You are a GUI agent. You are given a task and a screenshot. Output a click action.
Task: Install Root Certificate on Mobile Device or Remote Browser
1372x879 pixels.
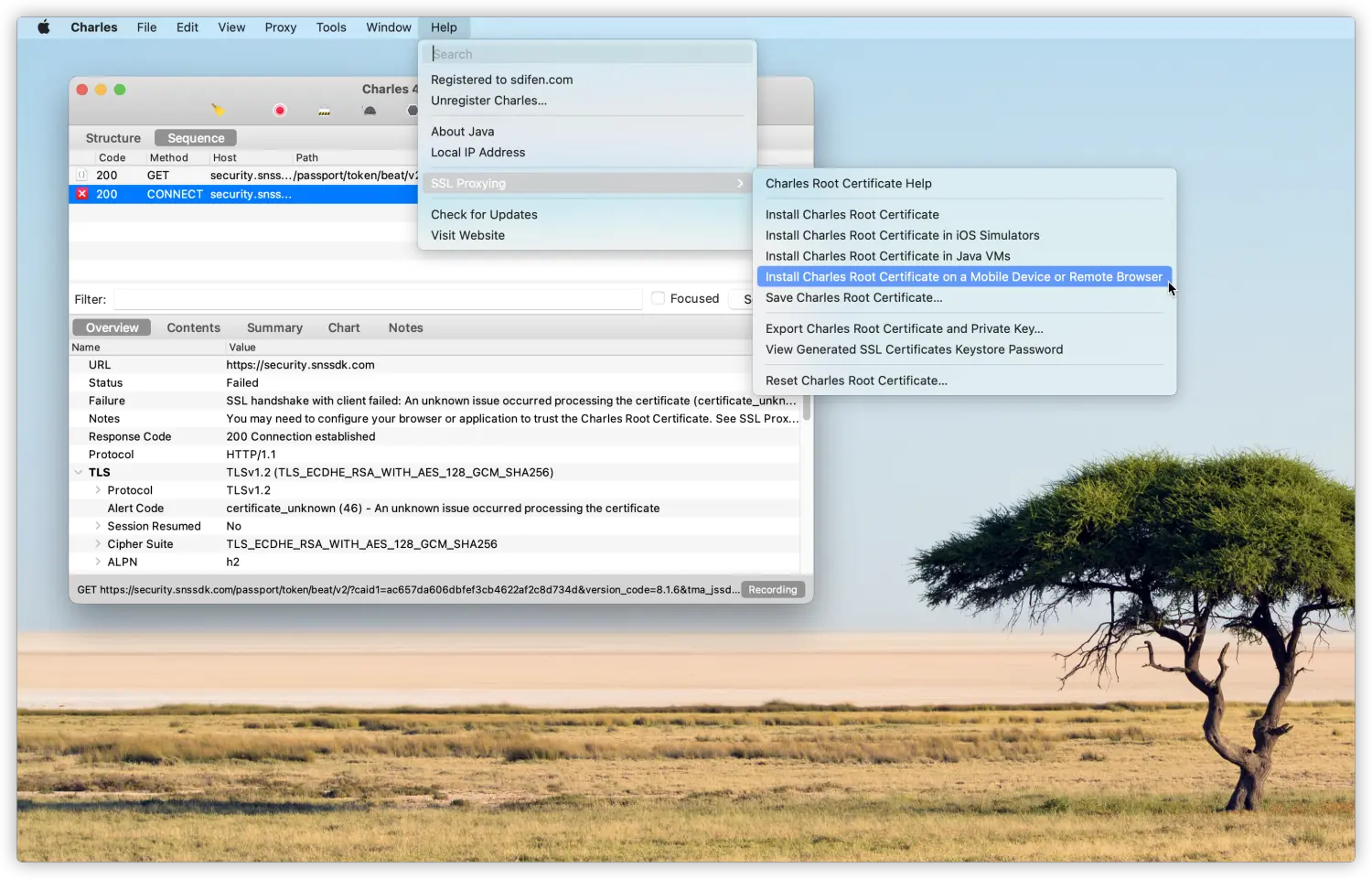tap(964, 277)
